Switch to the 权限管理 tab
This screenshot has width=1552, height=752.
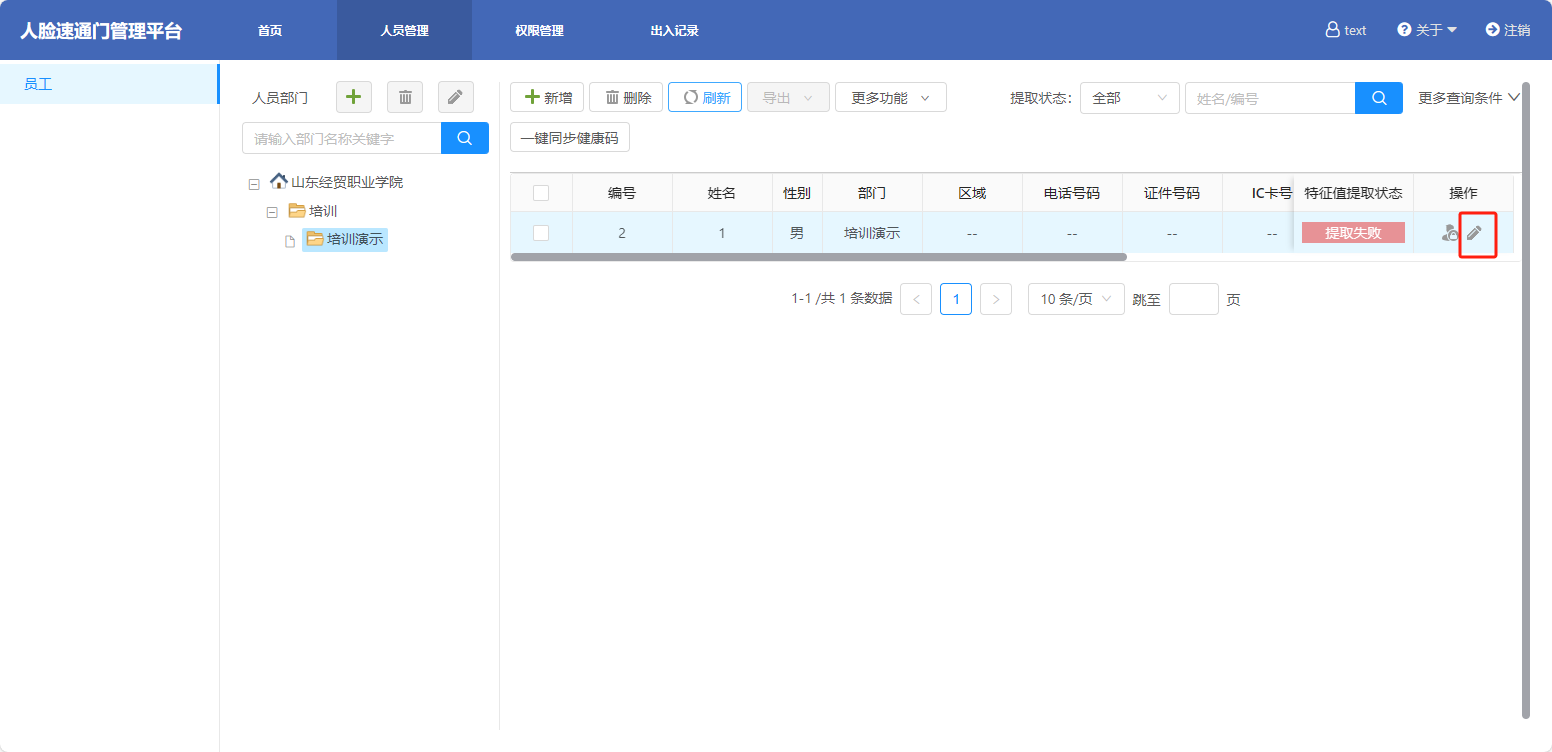pyautogui.click(x=539, y=31)
